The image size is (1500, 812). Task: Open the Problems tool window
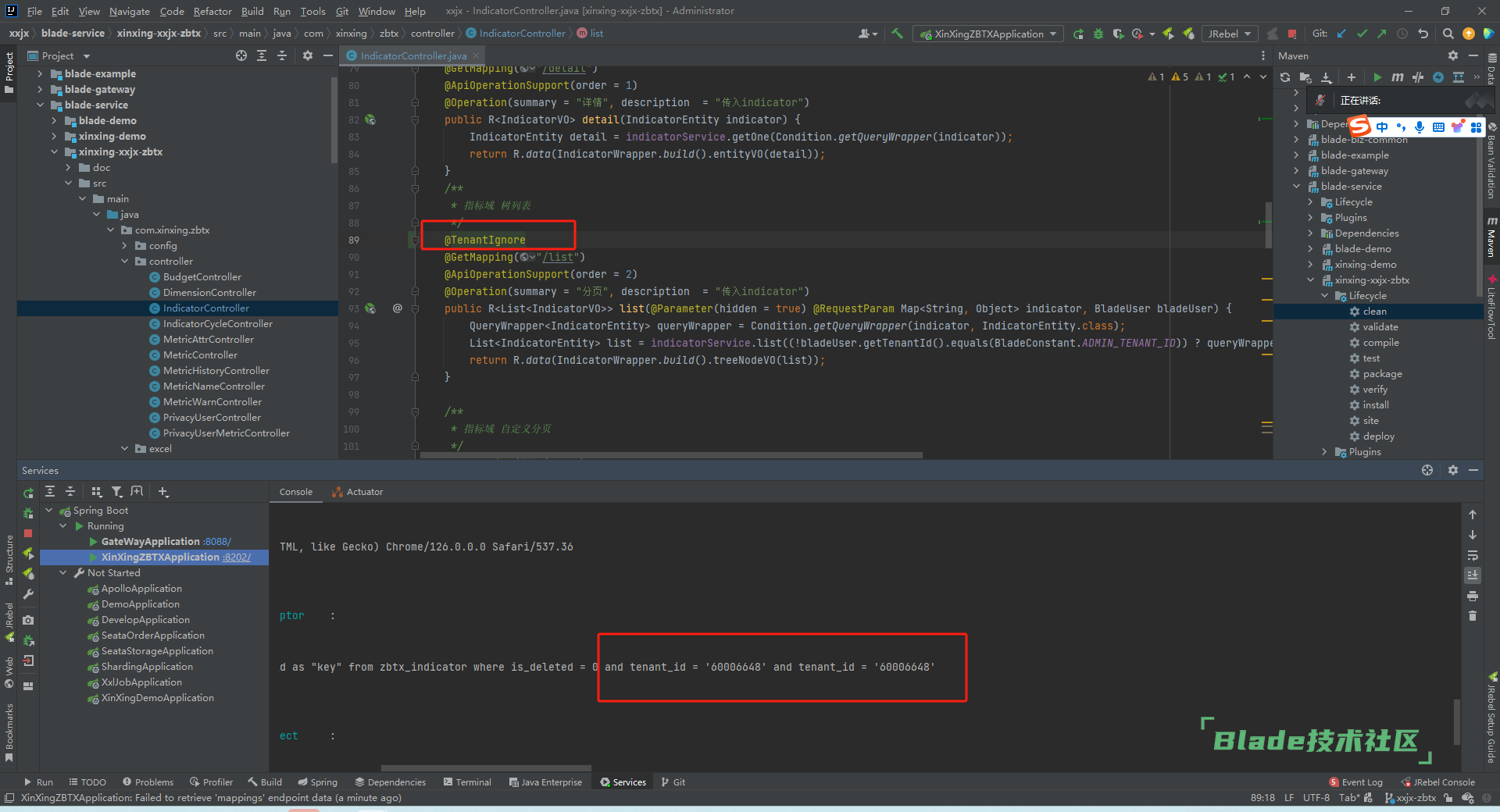click(148, 782)
